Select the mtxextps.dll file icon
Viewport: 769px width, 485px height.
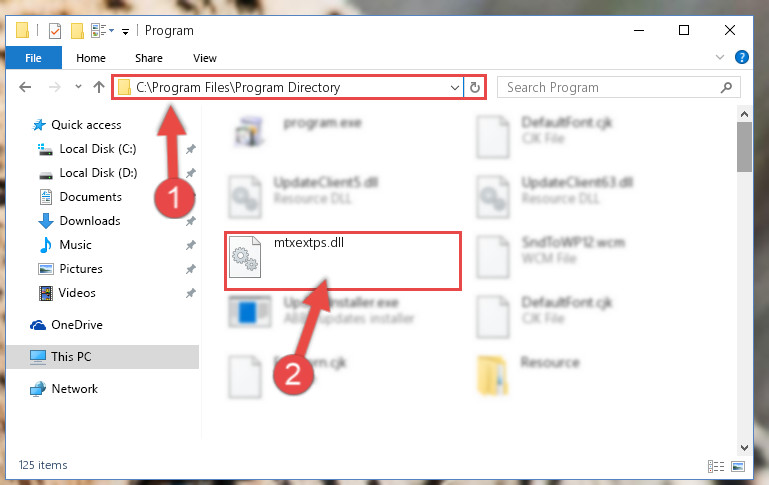point(245,257)
